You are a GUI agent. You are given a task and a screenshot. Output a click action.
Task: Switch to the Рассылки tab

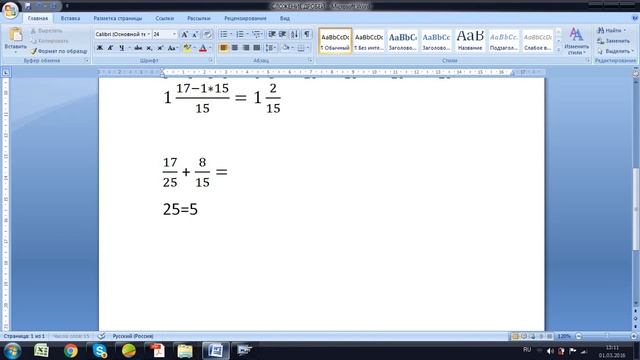coord(199,18)
